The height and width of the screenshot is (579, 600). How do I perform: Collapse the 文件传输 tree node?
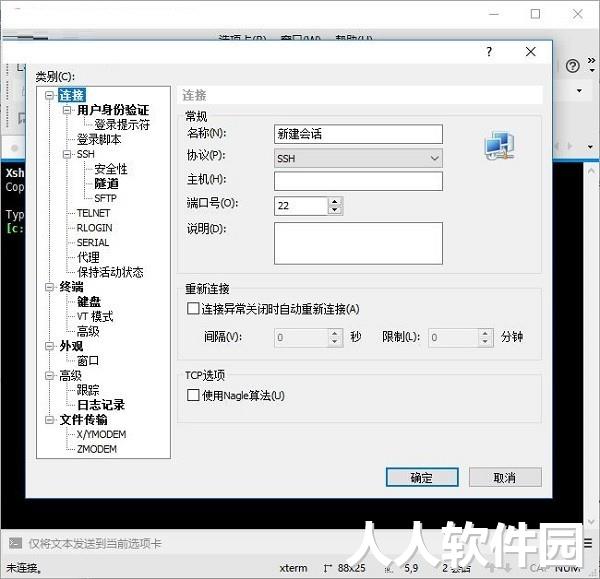click(49, 420)
